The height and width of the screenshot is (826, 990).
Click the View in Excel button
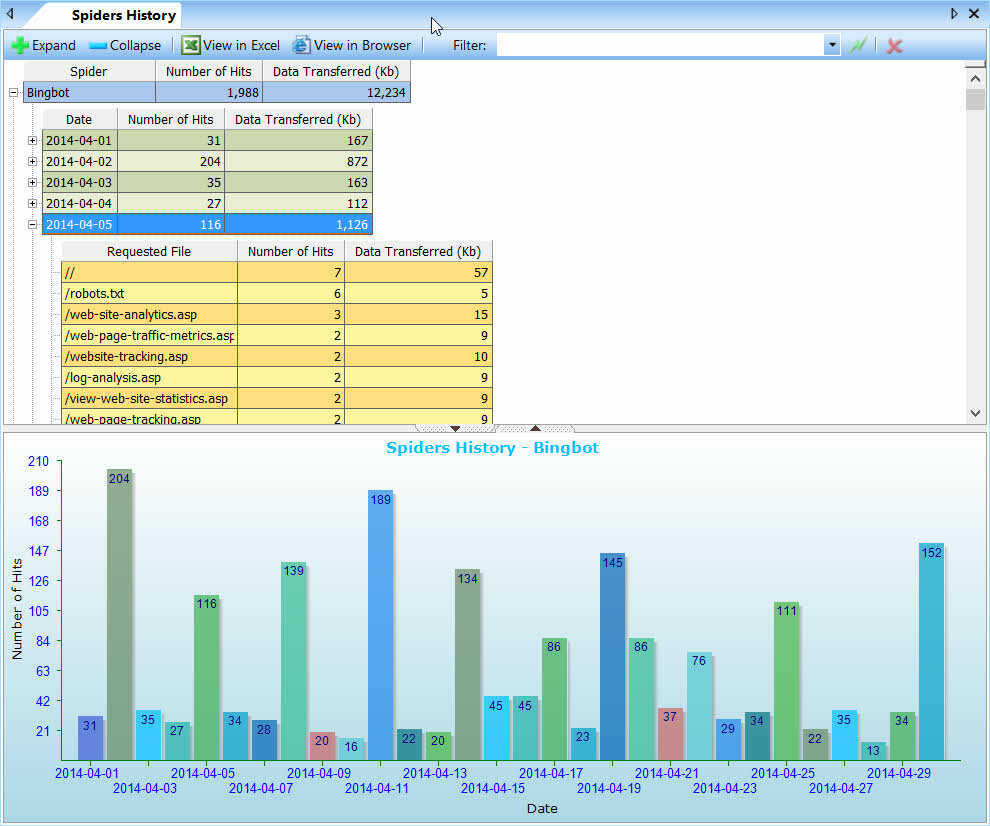tap(231, 45)
